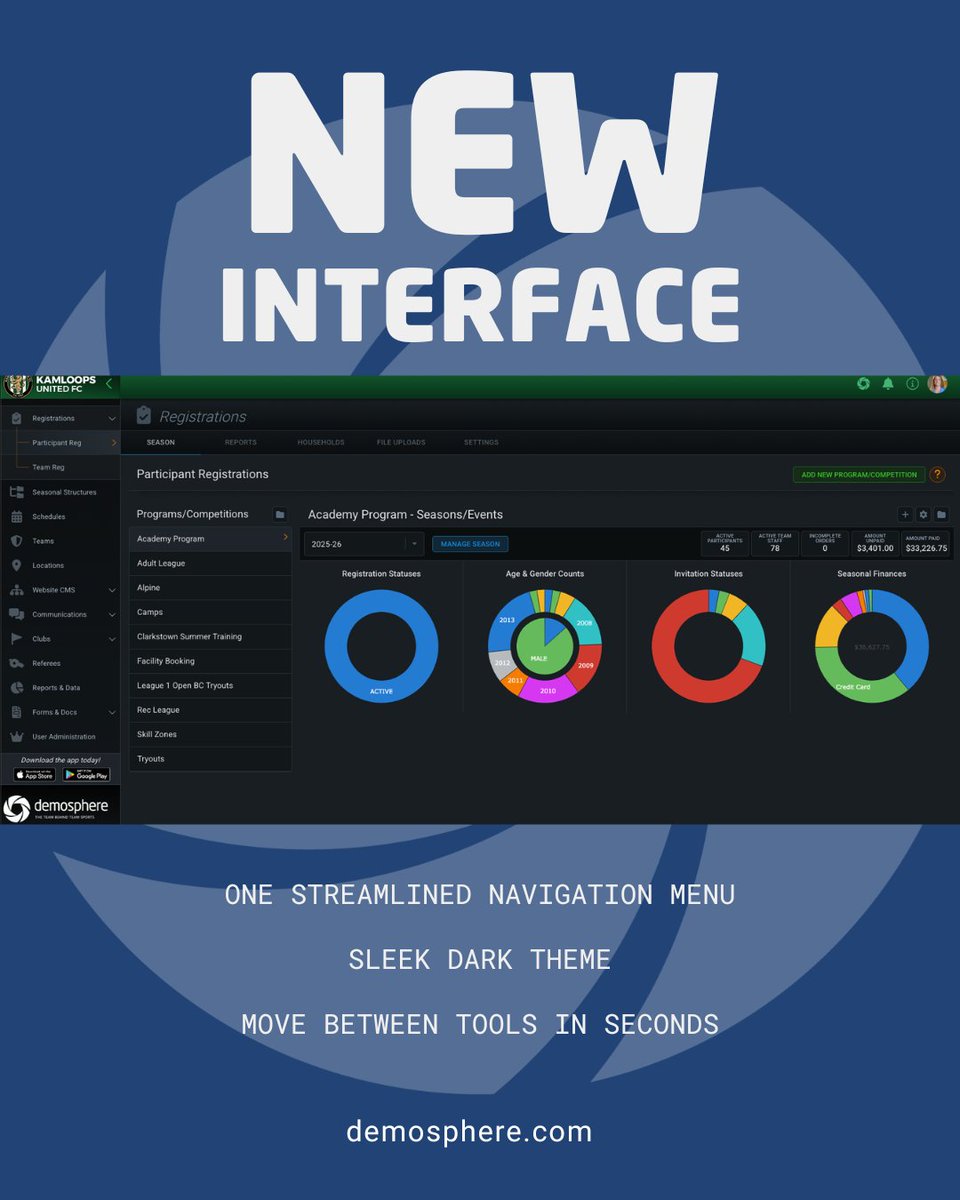Click the large Registrations page header clipboard icon

coord(144,416)
